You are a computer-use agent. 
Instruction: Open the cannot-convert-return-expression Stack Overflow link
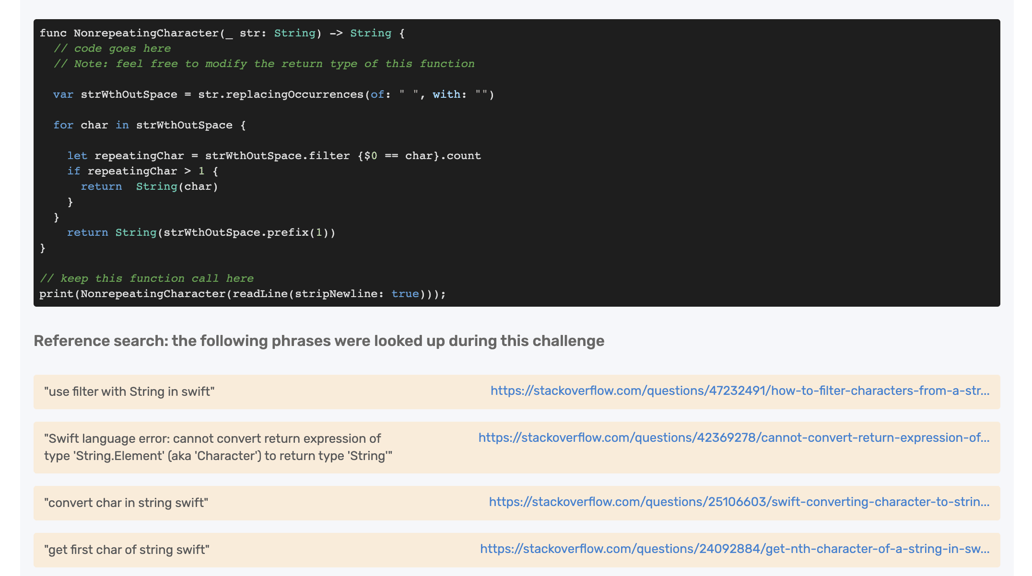(733, 438)
